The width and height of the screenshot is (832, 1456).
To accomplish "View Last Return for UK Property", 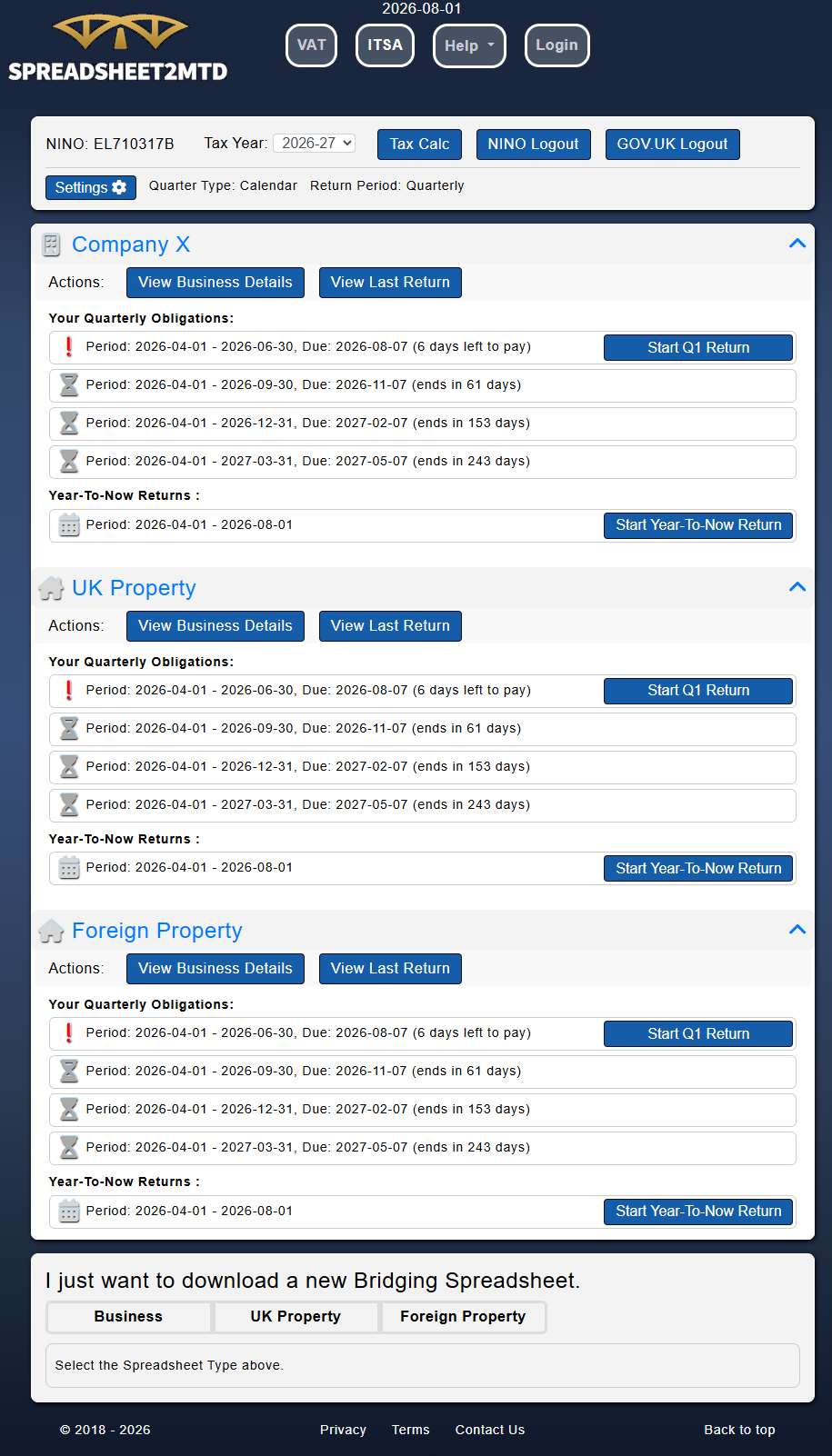I will pos(390,626).
